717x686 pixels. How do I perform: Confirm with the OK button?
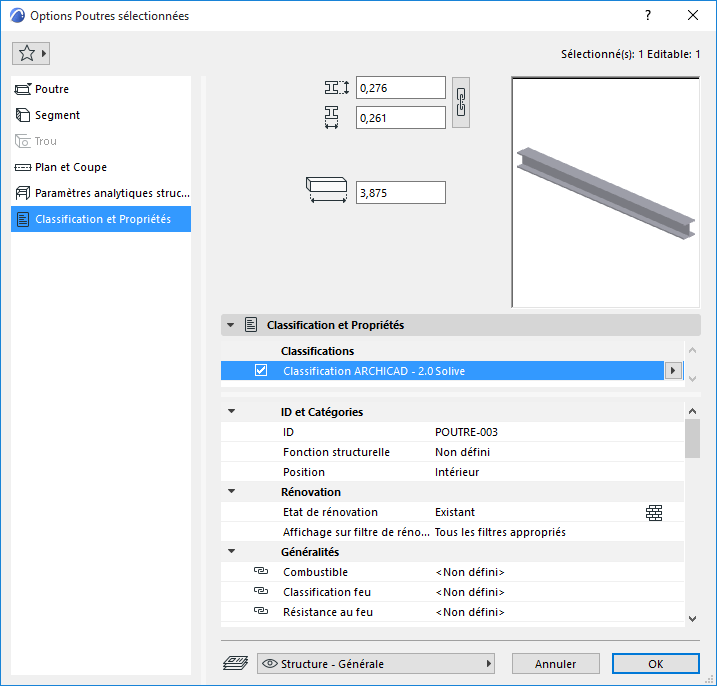click(x=656, y=664)
